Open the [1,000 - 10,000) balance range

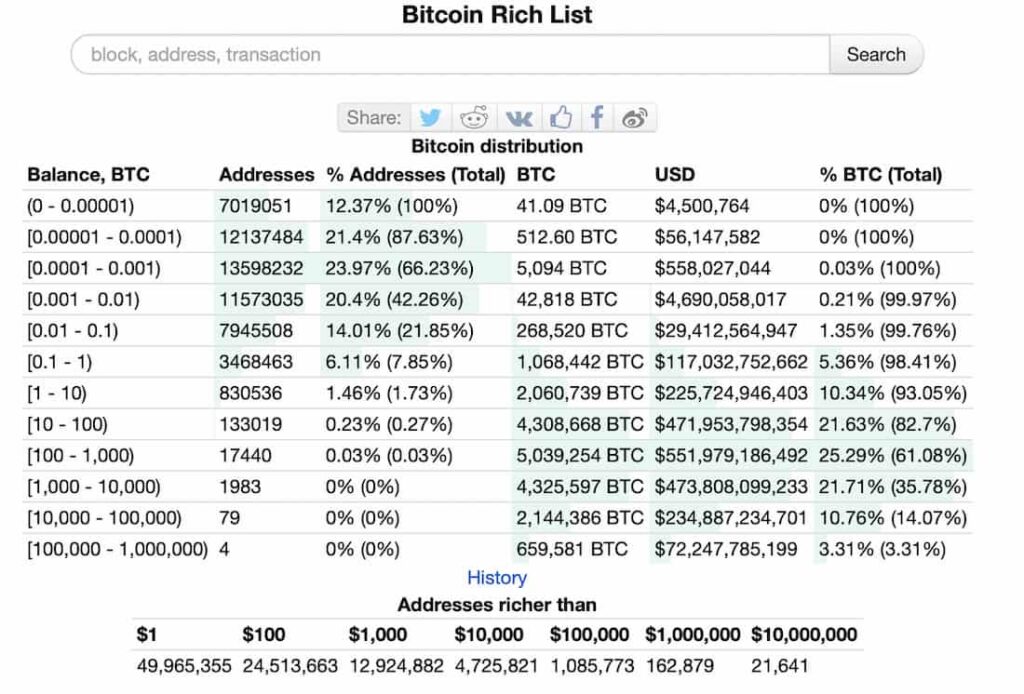click(x=90, y=487)
